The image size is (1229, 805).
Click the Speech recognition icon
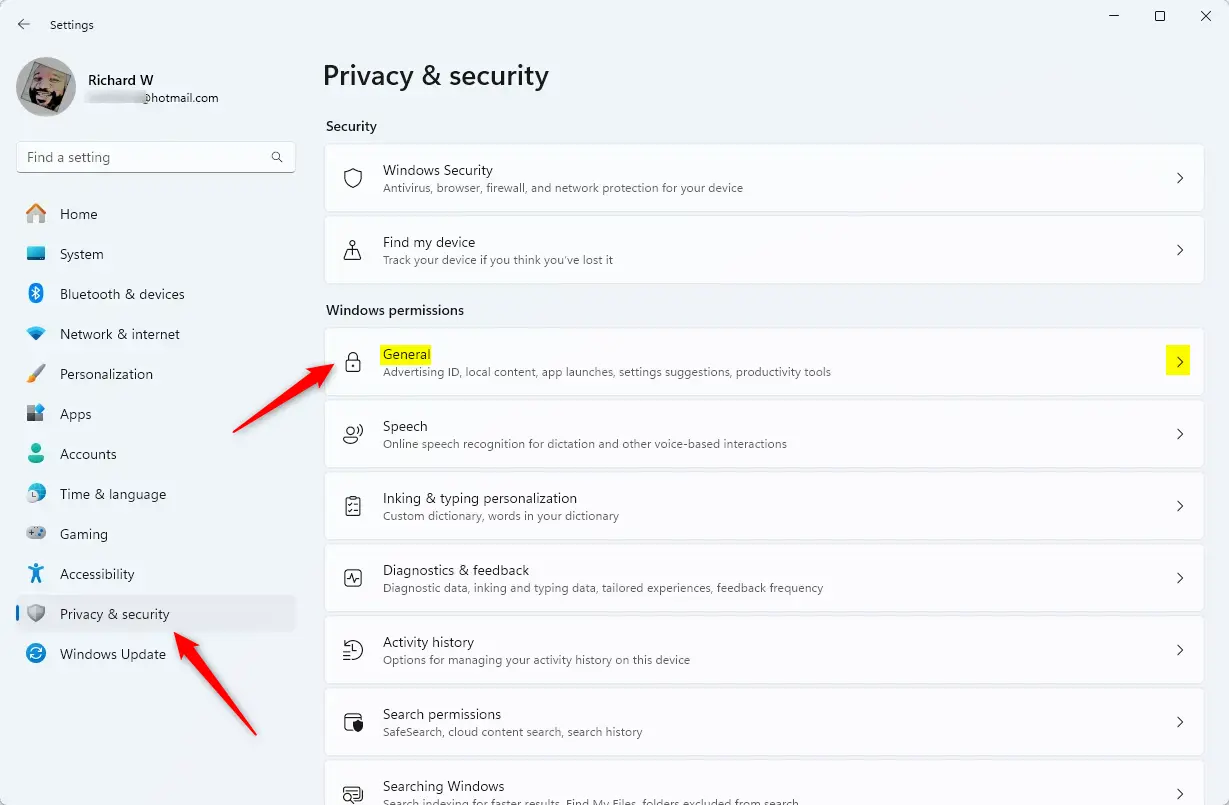353,434
